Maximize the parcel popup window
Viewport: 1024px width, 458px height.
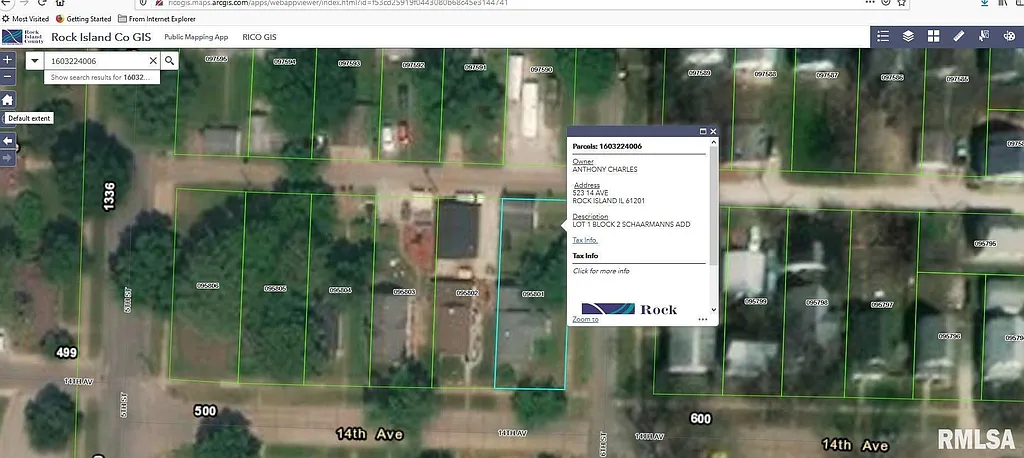[702, 131]
